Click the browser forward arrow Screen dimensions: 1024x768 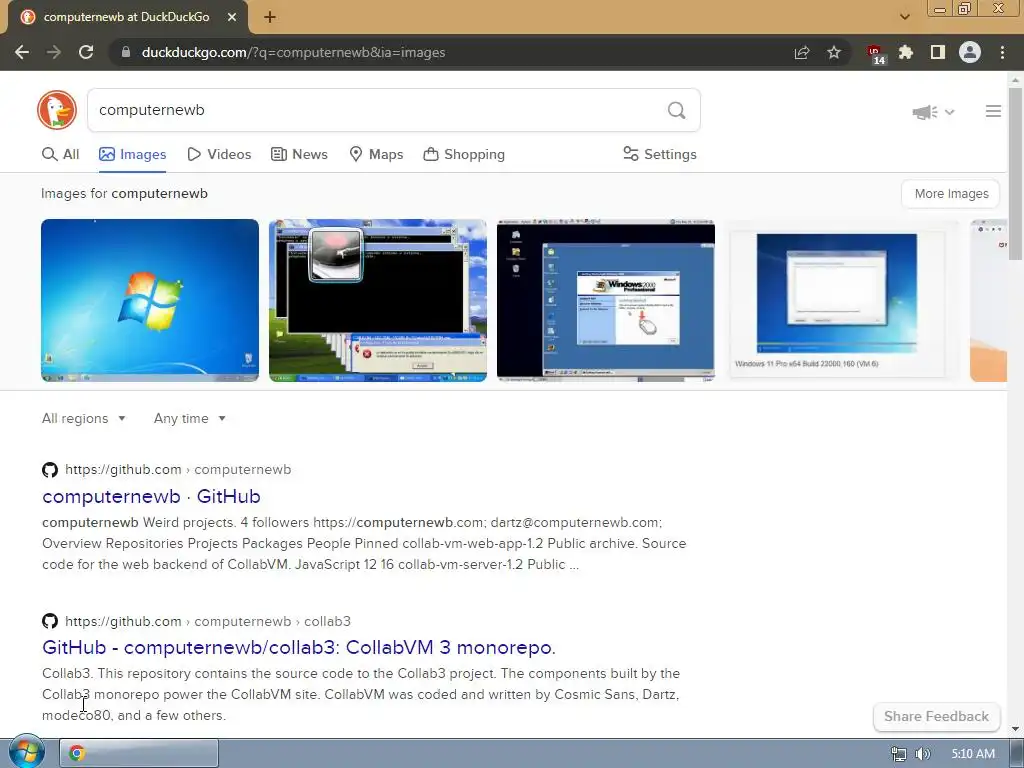pos(54,52)
